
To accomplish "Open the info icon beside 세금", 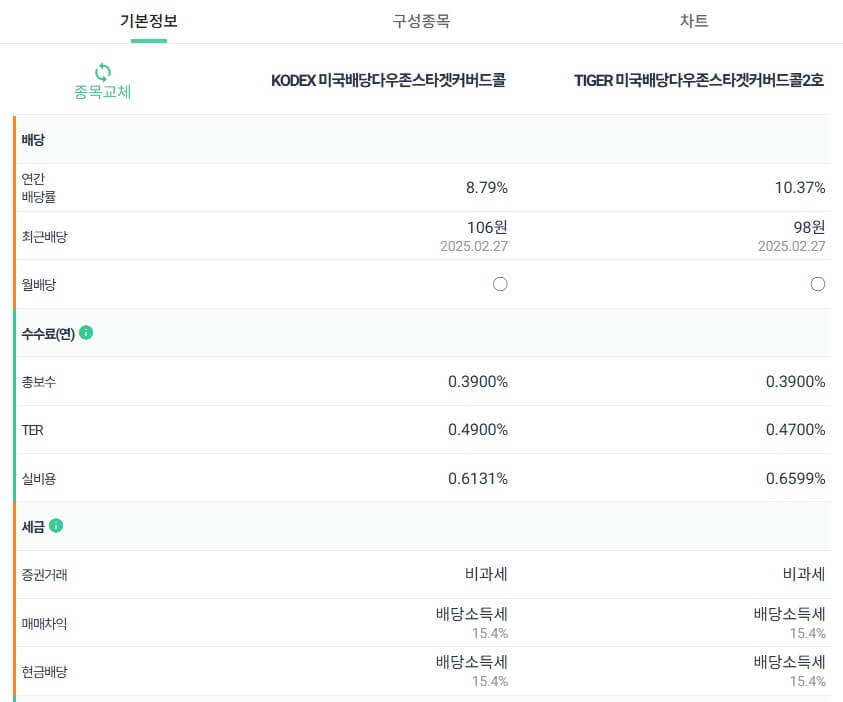I will 56,525.
